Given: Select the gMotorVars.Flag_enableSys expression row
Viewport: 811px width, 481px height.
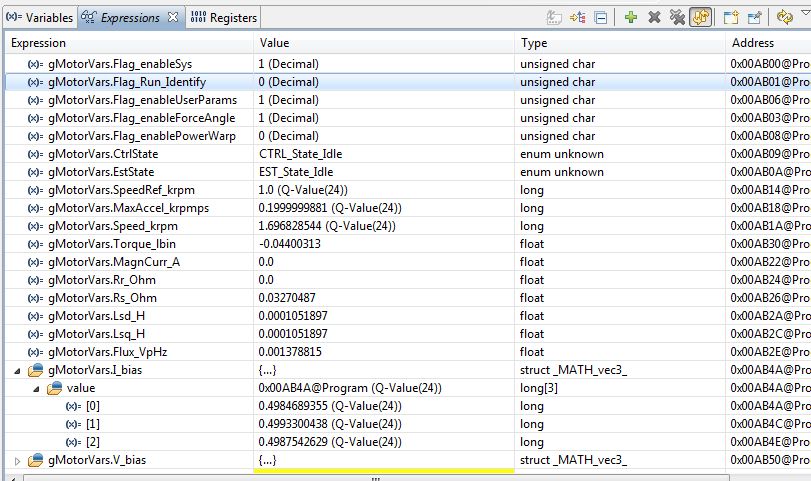Looking at the screenshot, I should 119,64.
